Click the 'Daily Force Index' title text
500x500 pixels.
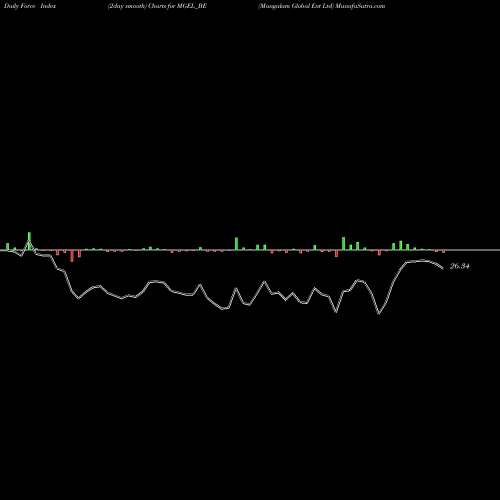tap(30, 6)
